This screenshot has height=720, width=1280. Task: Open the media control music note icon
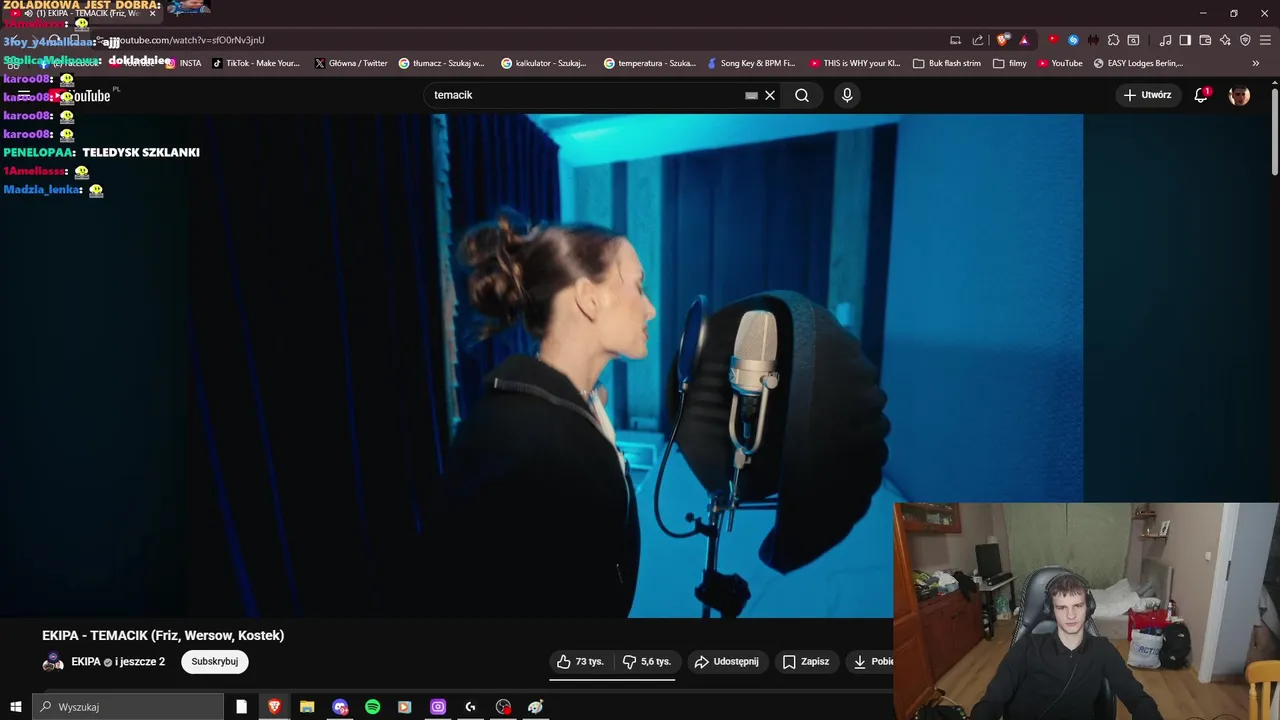click(1165, 40)
